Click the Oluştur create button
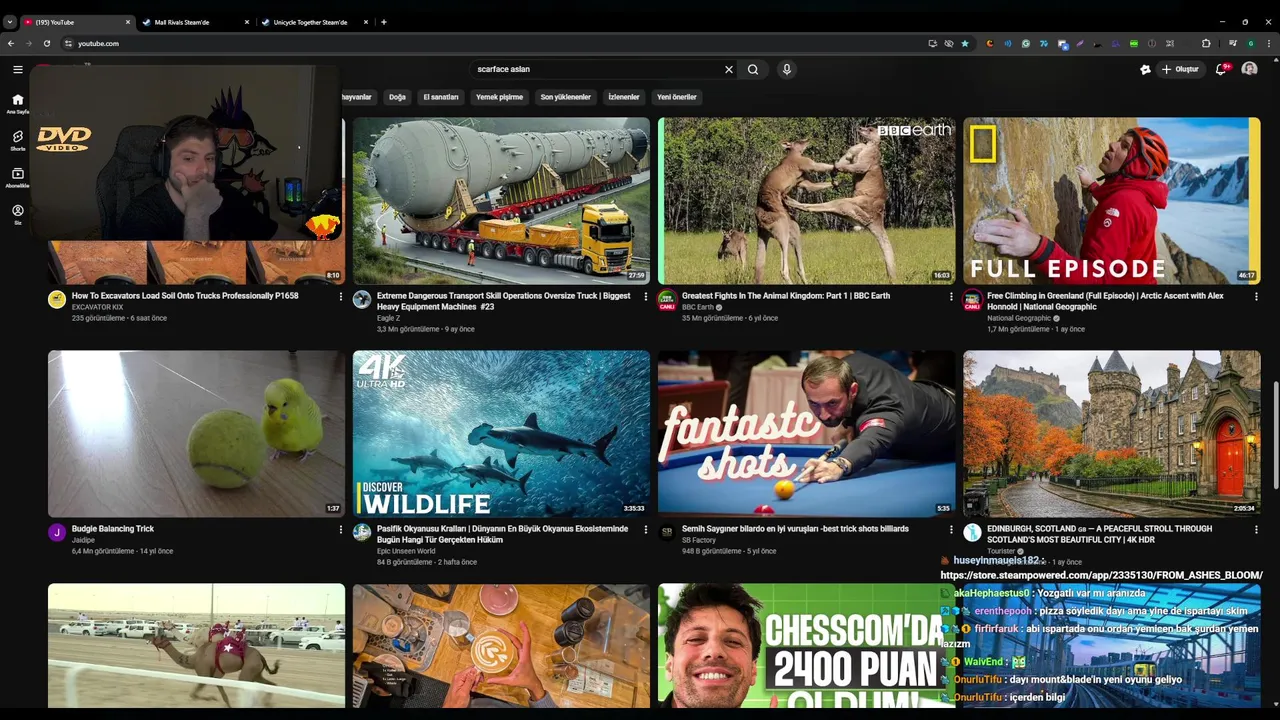This screenshot has width=1280, height=720. click(1180, 69)
